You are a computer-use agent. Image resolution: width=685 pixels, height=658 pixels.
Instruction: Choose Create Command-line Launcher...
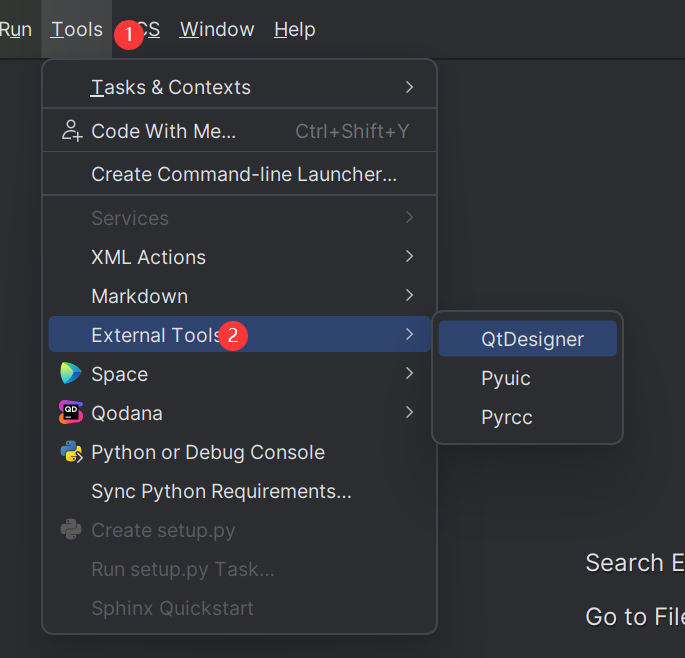(244, 174)
